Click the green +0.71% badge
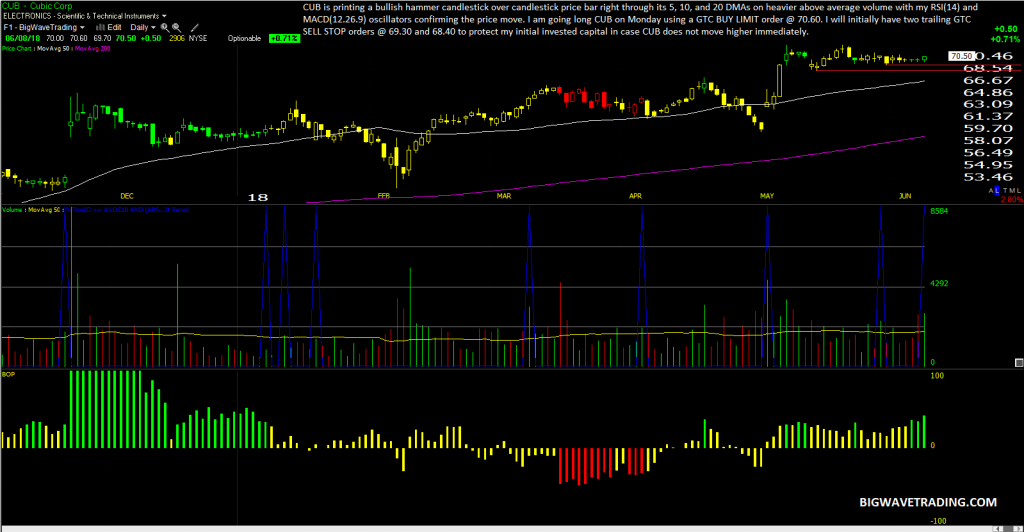This screenshot has width=1024, height=532. tap(284, 39)
